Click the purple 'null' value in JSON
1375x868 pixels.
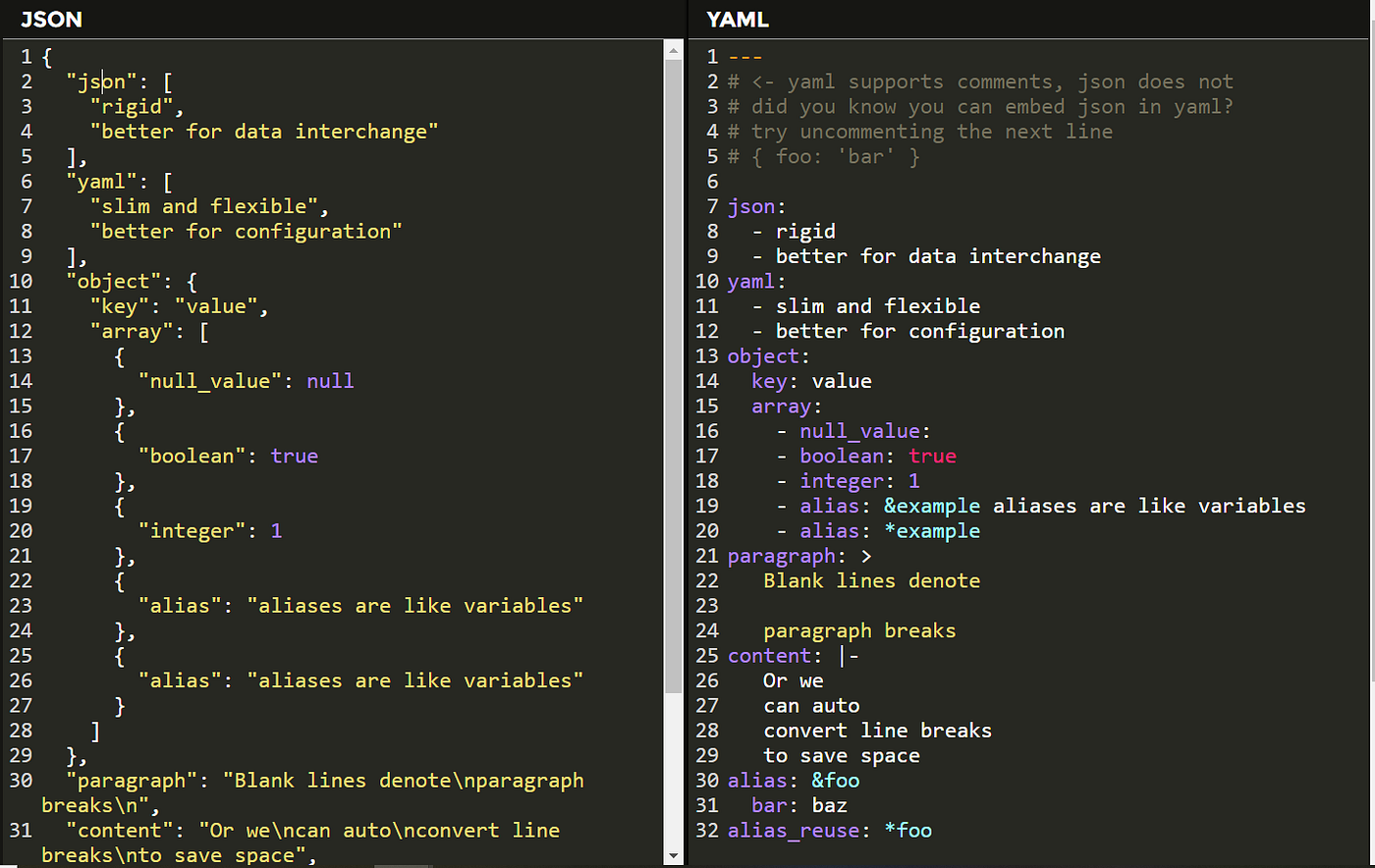[330, 381]
